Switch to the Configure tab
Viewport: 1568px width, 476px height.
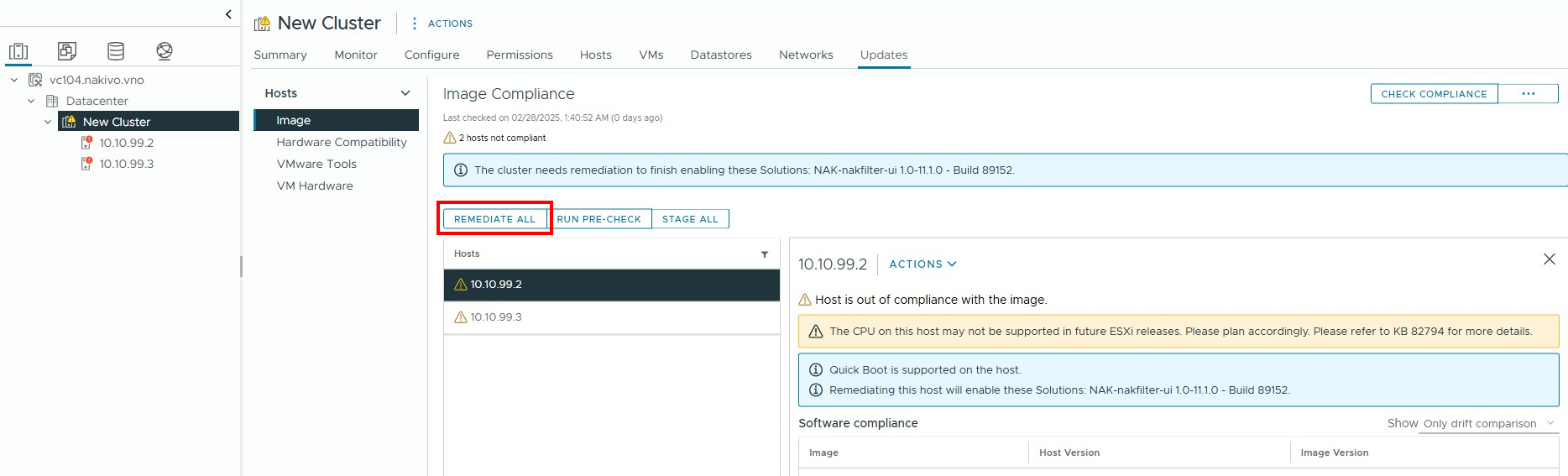(431, 55)
